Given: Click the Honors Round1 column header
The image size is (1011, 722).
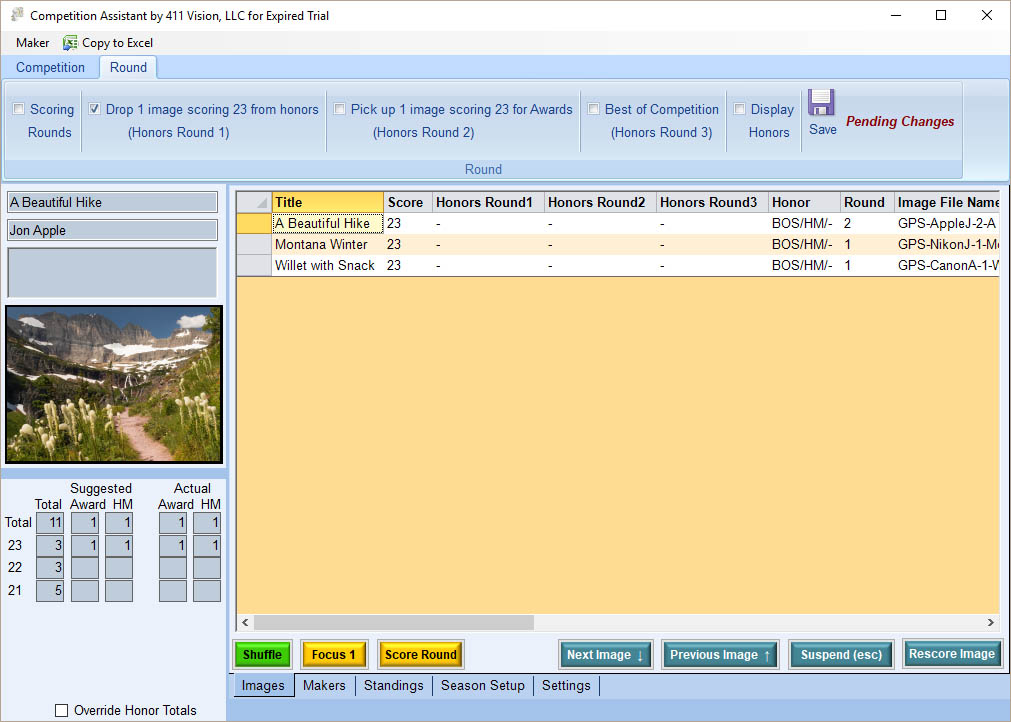Looking at the screenshot, I should [x=488, y=202].
